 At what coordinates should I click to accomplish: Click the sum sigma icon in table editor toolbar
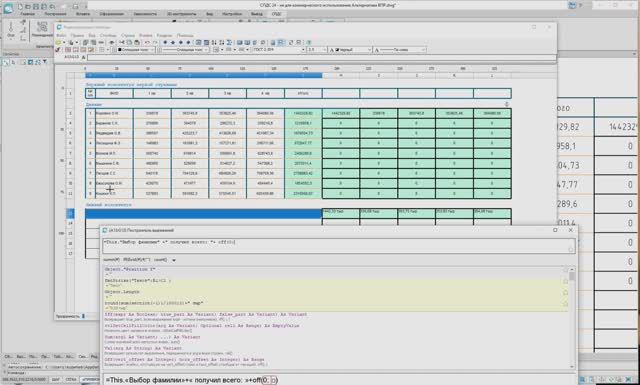(x=229, y=42)
